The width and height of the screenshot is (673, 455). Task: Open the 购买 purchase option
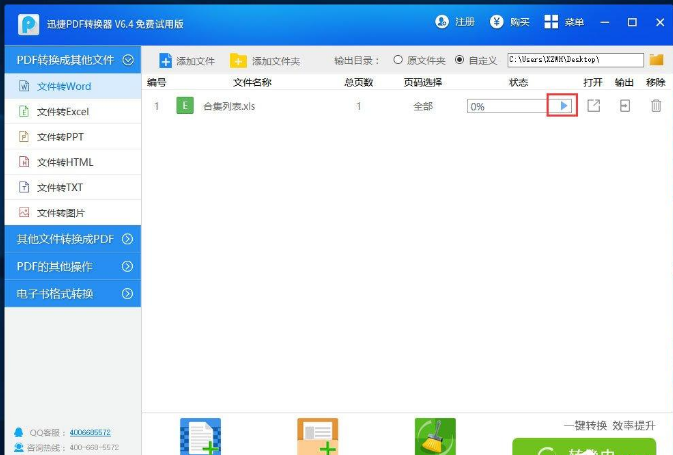click(509, 22)
